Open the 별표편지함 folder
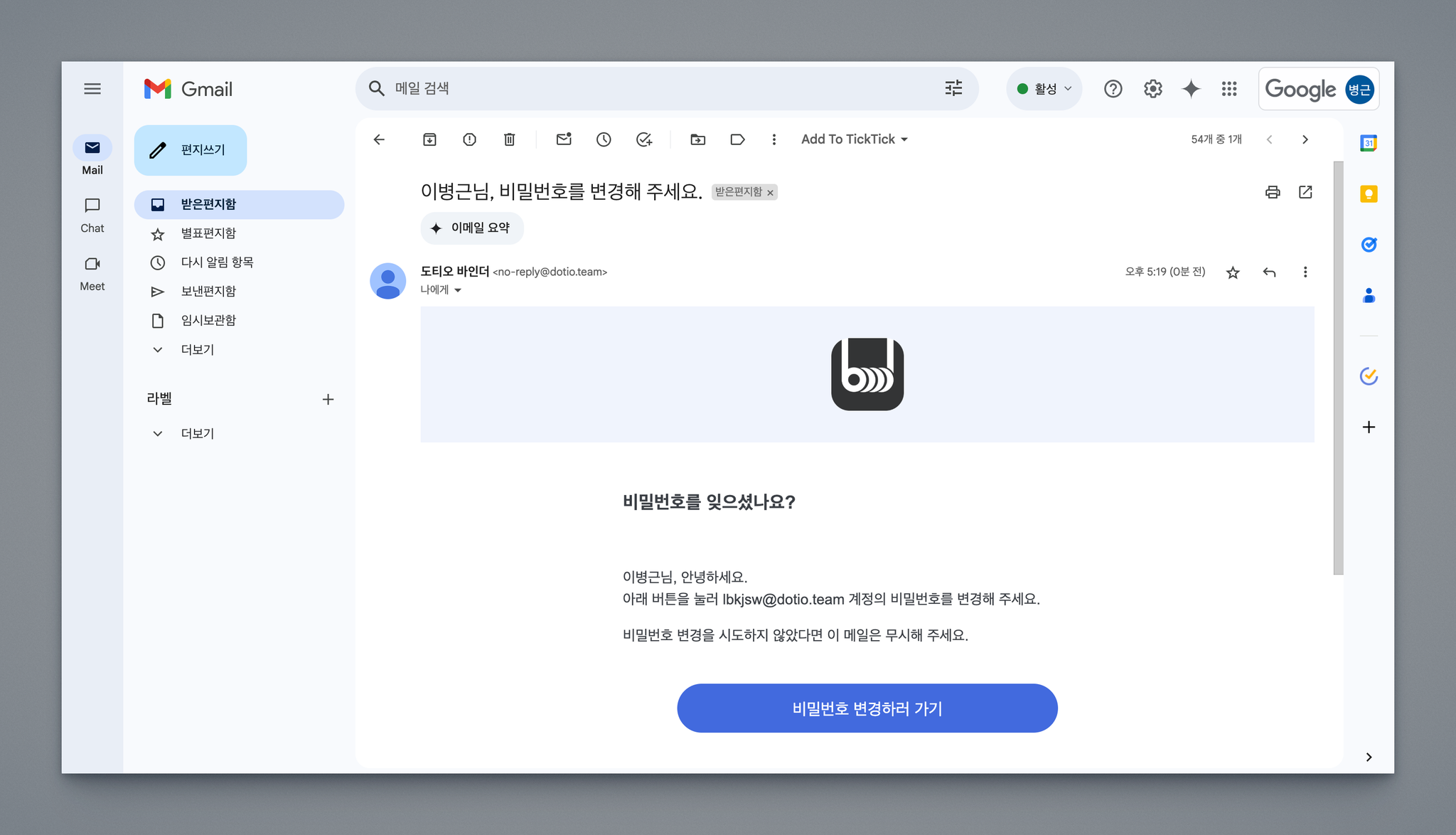 [x=208, y=233]
